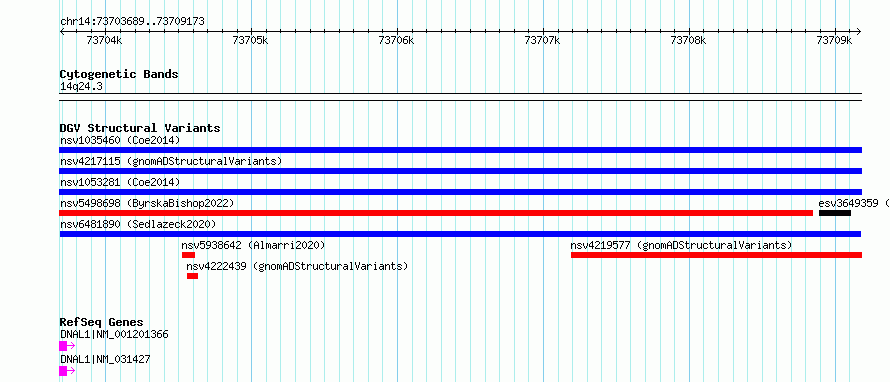Select the nsv6481890 Sedlazeck2020 blue bar
Screen dimensions: 890x382
click(460, 234)
